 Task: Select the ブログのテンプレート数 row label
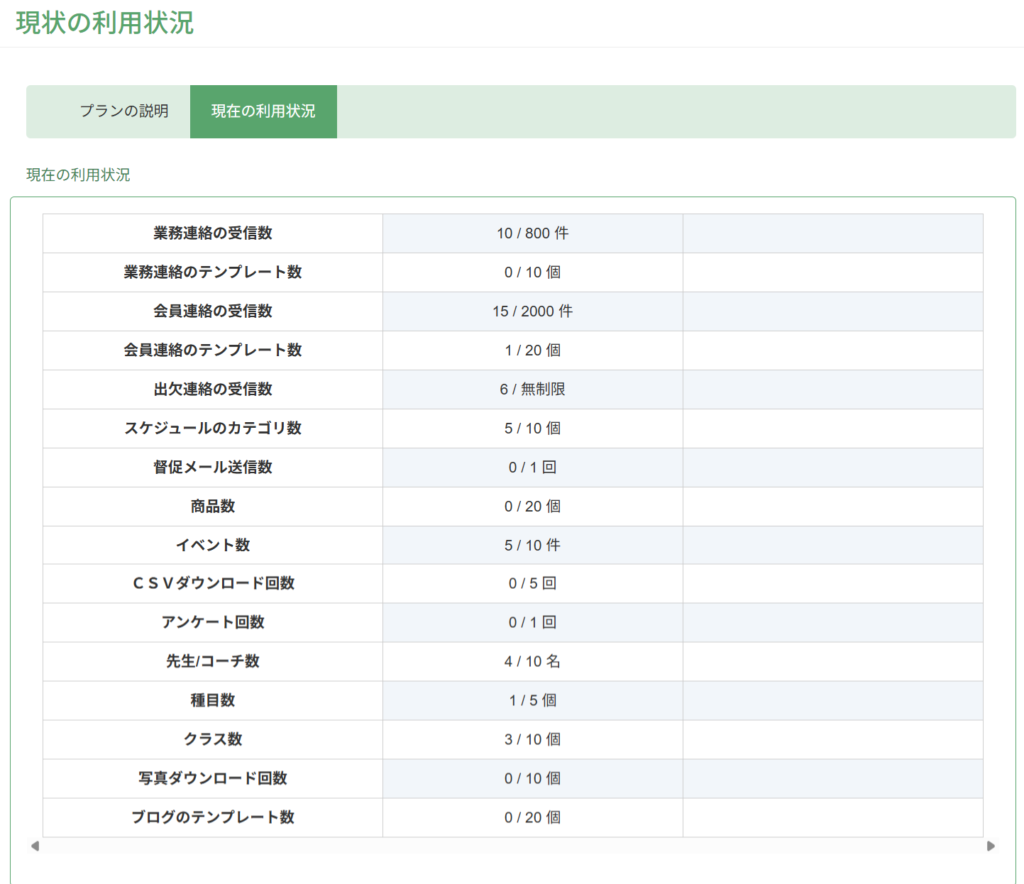point(213,817)
